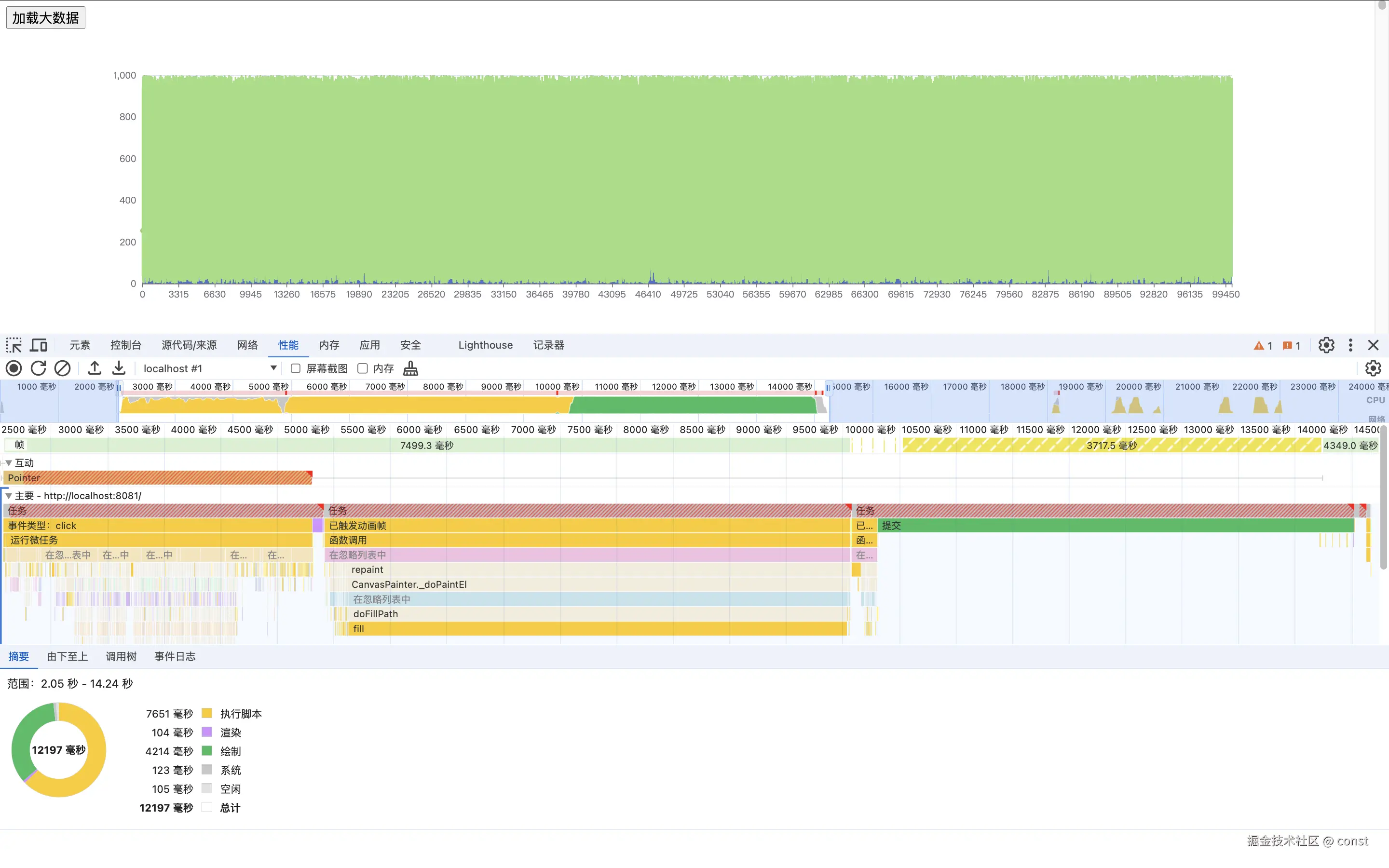Click the reload and record icon
Screen dimensions: 1389x868
point(39,368)
